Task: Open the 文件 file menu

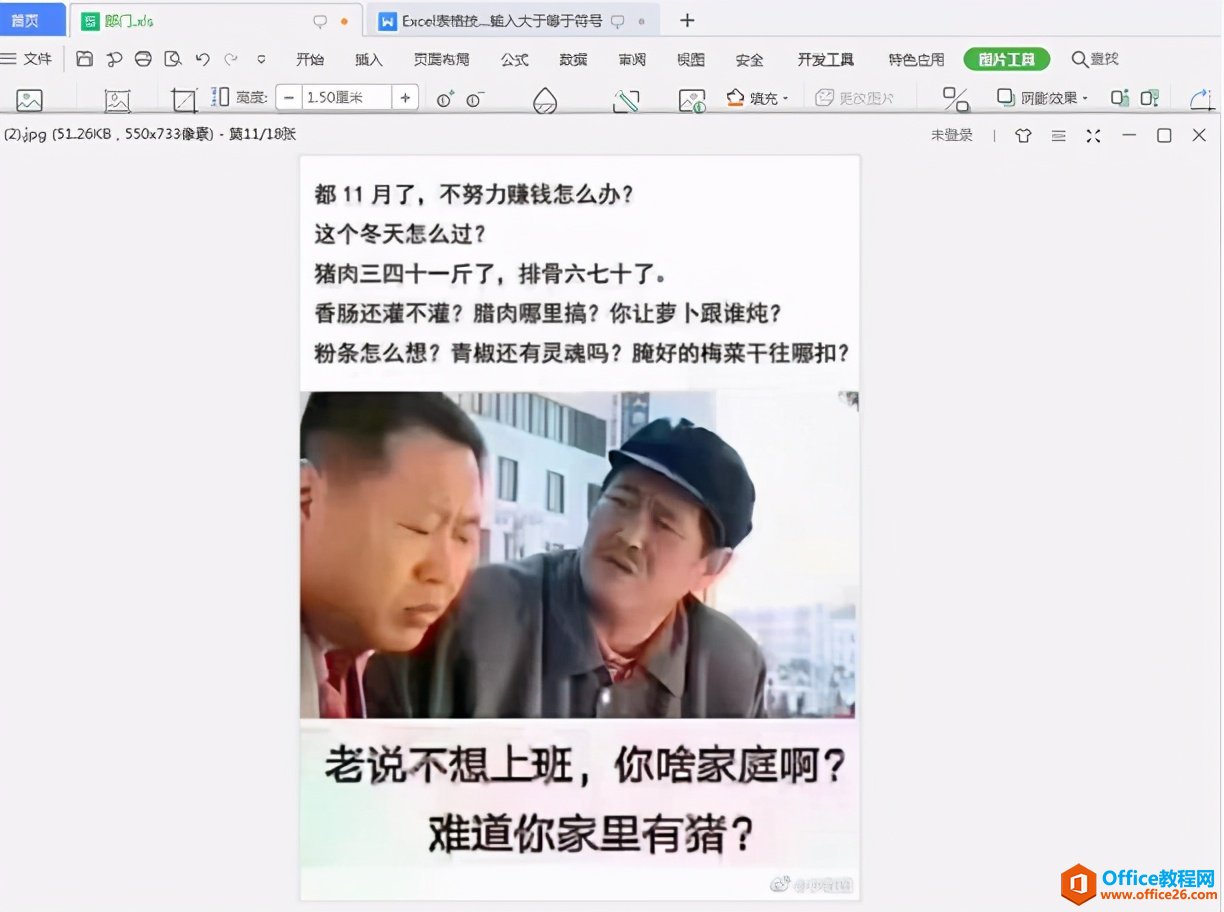Action: coord(27,59)
